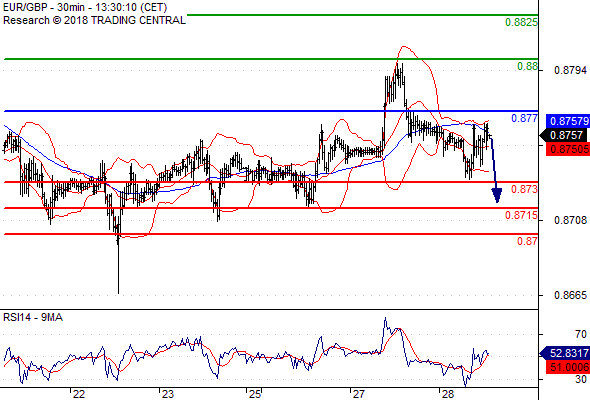Select the 0.8665 price axis value
This screenshot has height=400, width=590.
click(x=570, y=295)
